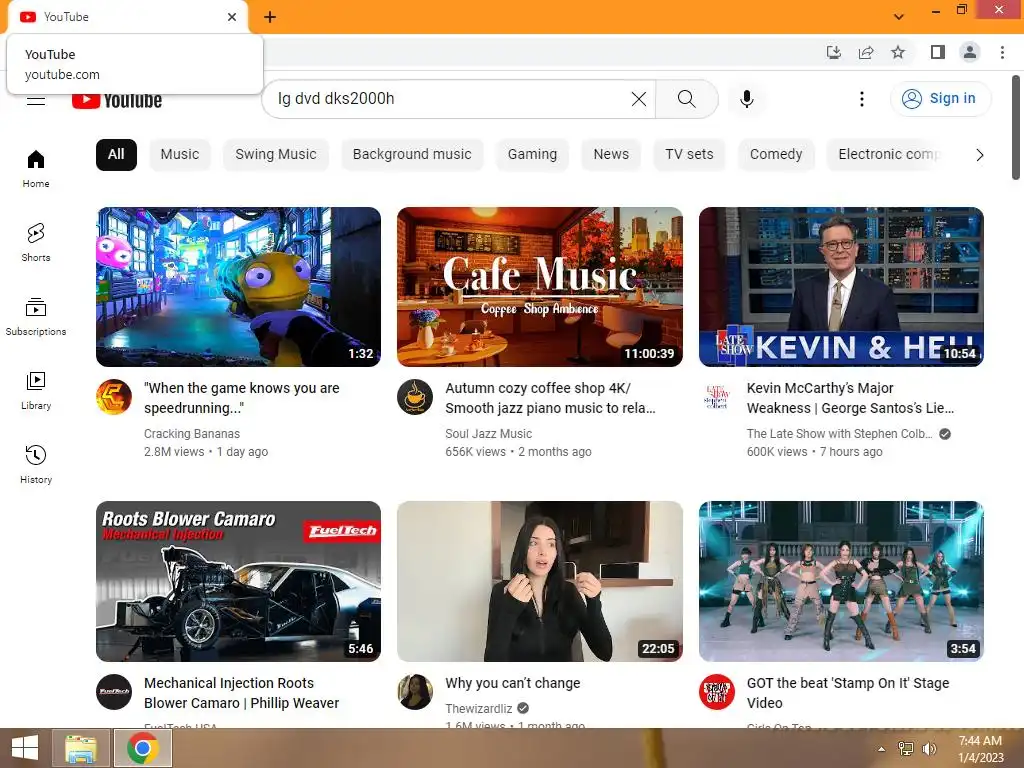1024x768 pixels.
Task: Open Shorts in the sidebar
Action: coord(36,242)
